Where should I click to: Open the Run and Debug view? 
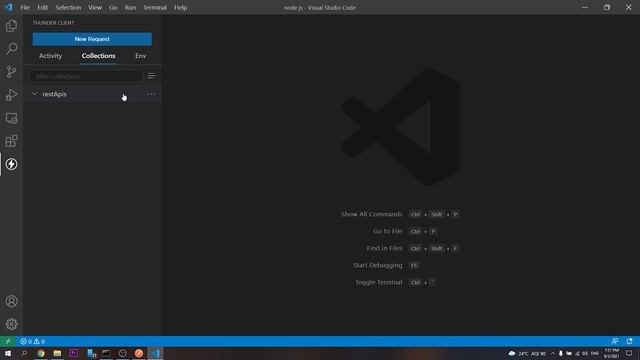pyautogui.click(x=11, y=95)
